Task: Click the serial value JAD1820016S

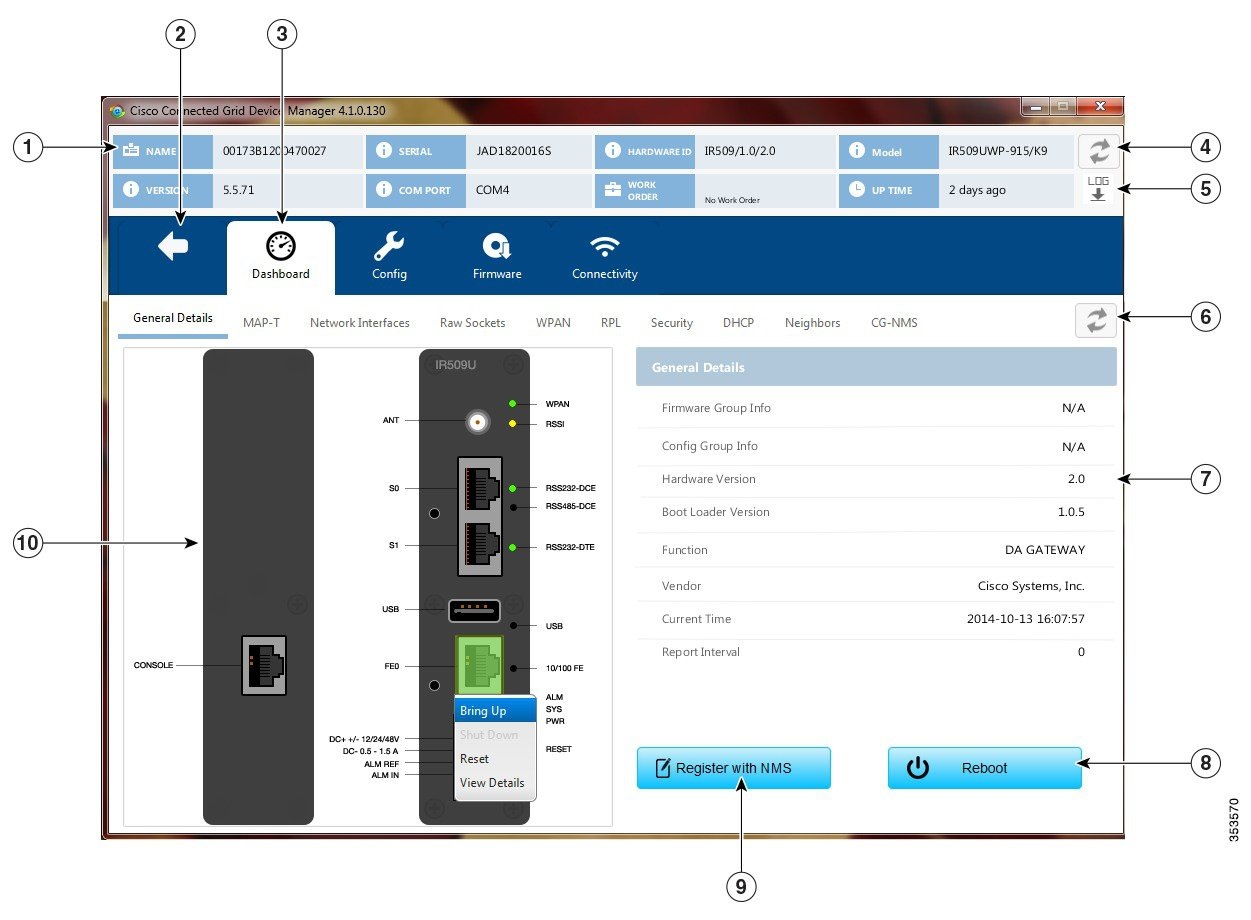Action: 513,151
